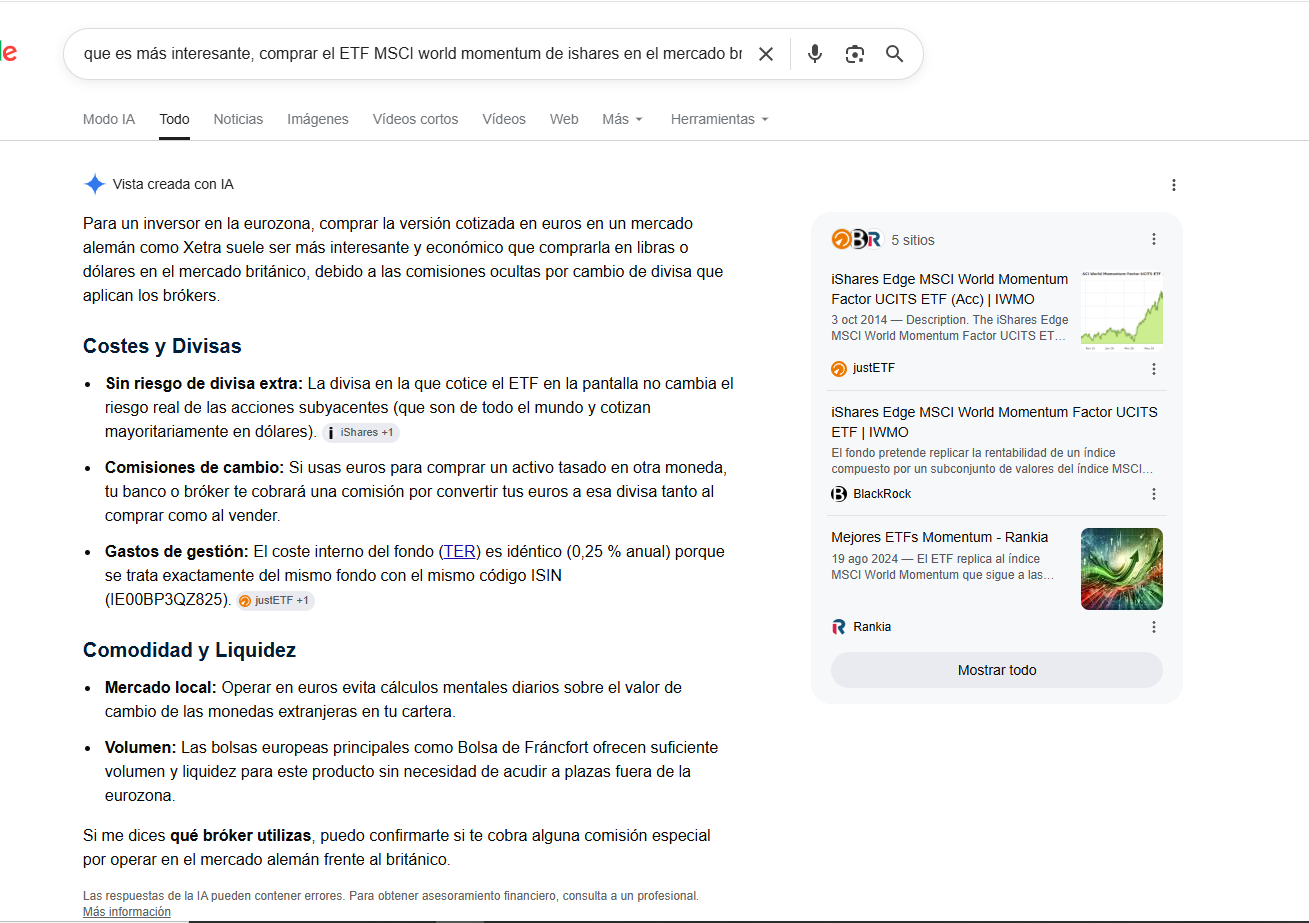
Task: Switch to the Noticias tab
Action: (x=238, y=119)
